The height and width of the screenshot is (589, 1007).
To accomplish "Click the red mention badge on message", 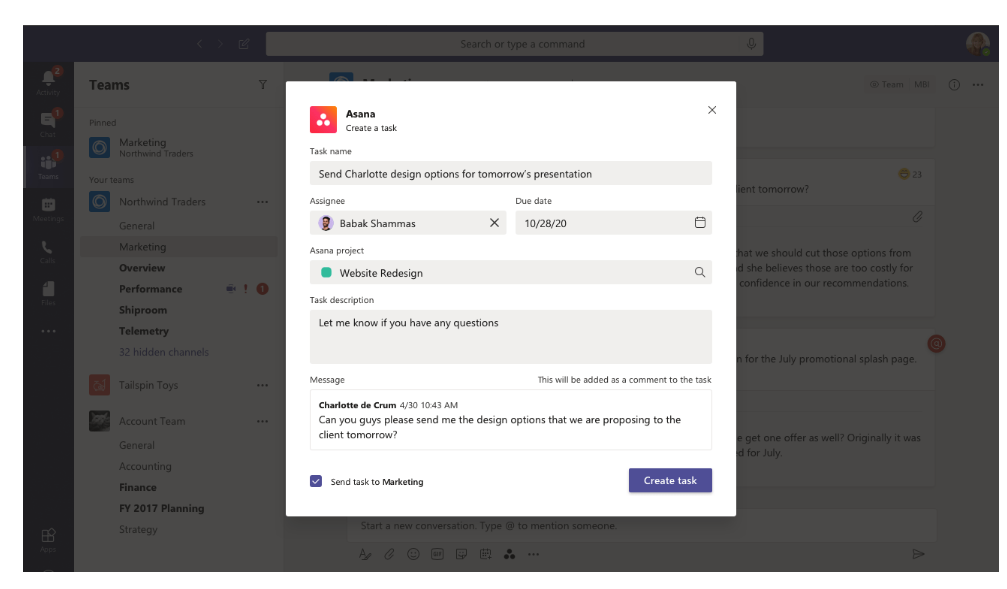I will pyautogui.click(x=936, y=344).
